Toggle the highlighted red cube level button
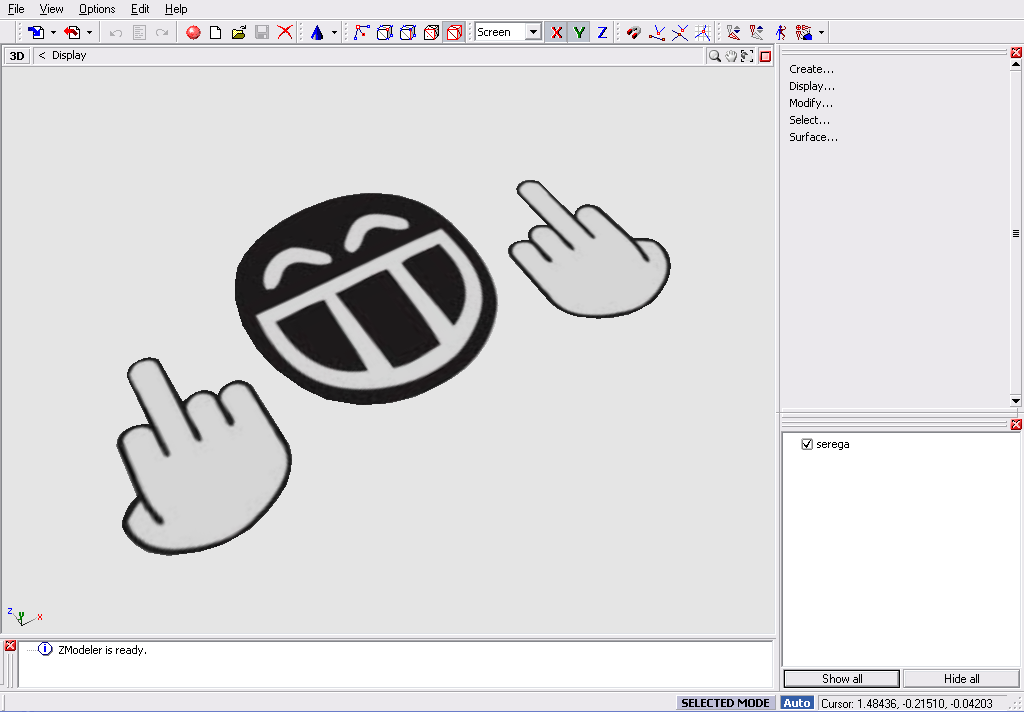The height and width of the screenshot is (712, 1026). [454, 32]
